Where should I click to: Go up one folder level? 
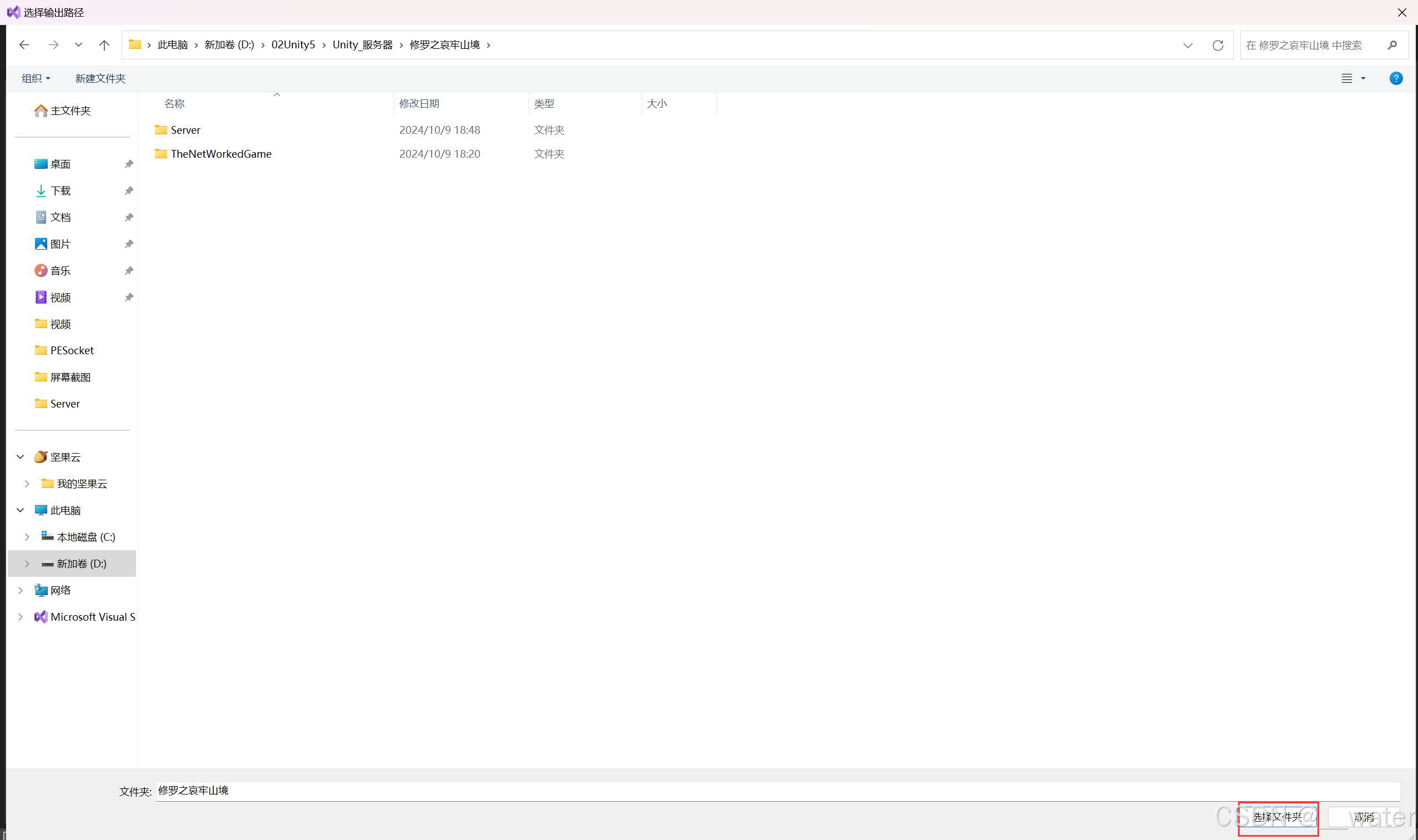pyautogui.click(x=104, y=45)
